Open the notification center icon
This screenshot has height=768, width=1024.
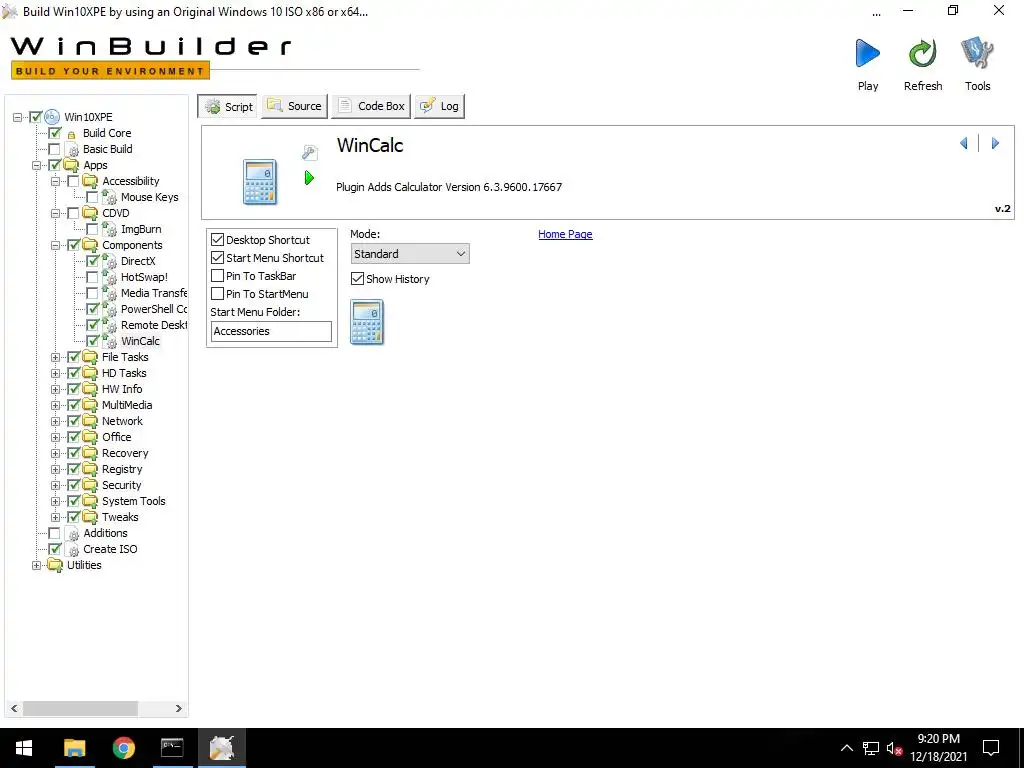pyautogui.click(x=991, y=748)
